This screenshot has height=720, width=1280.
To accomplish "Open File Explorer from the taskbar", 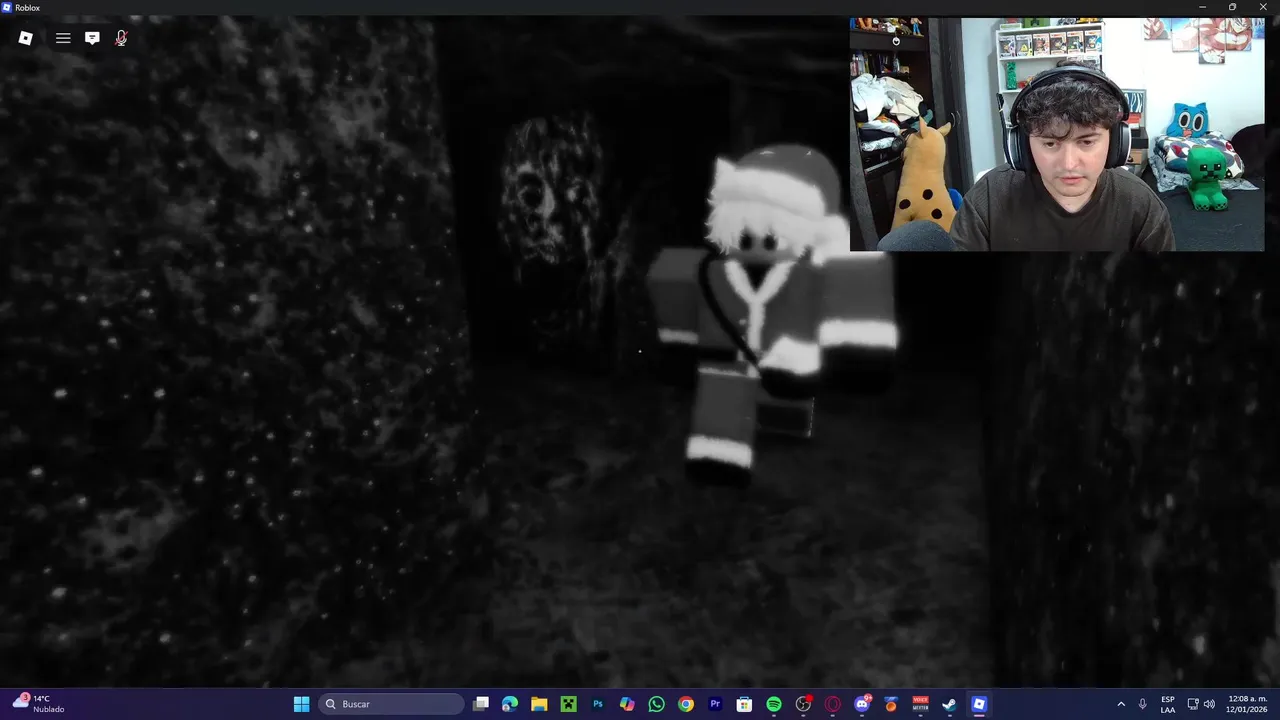I will tap(539, 704).
